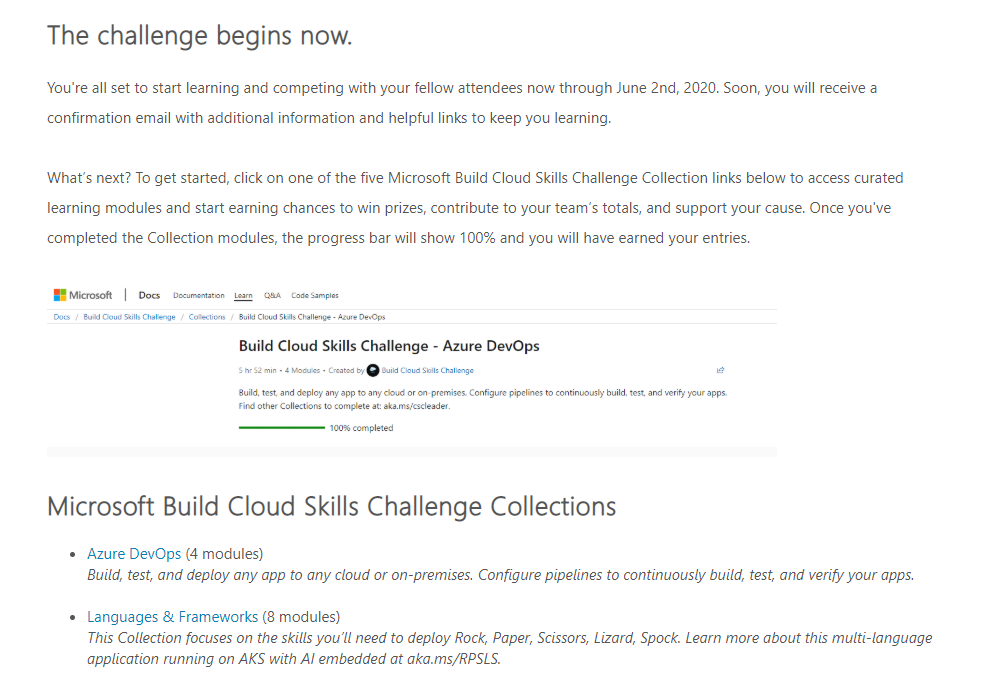Click the share icon beside the collection info
The image size is (996, 694).
pyautogui.click(x=720, y=370)
